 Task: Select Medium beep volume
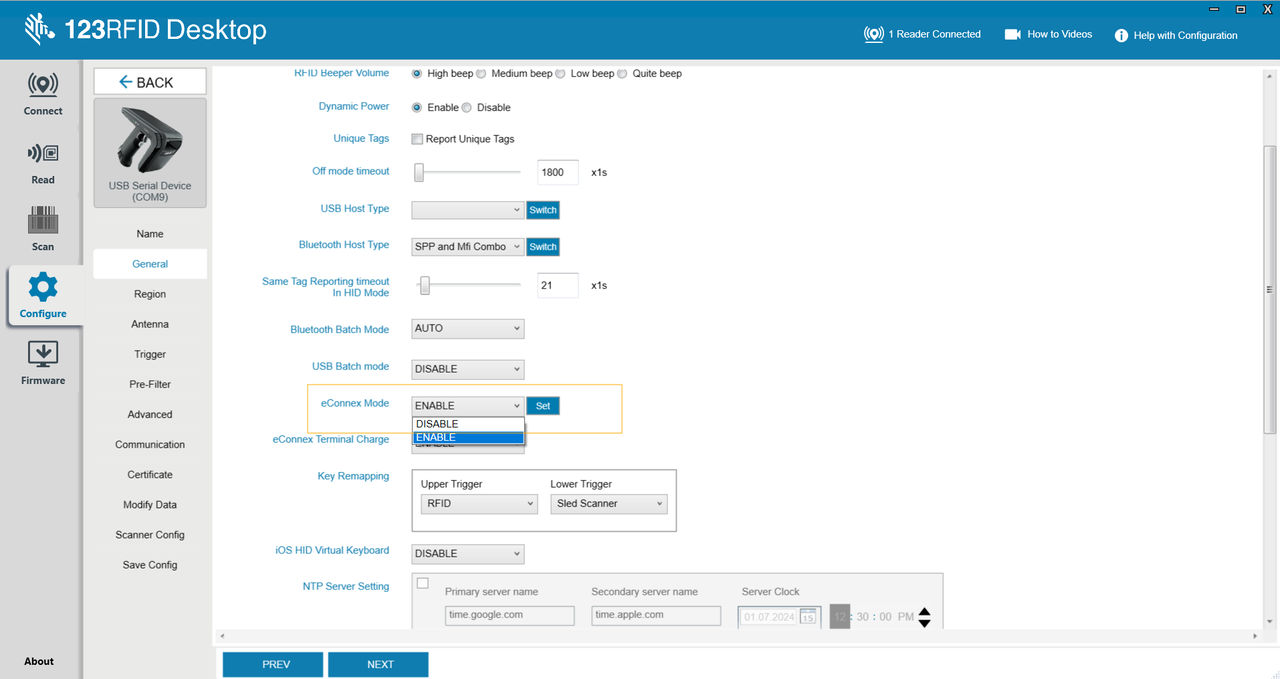(x=481, y=73)
